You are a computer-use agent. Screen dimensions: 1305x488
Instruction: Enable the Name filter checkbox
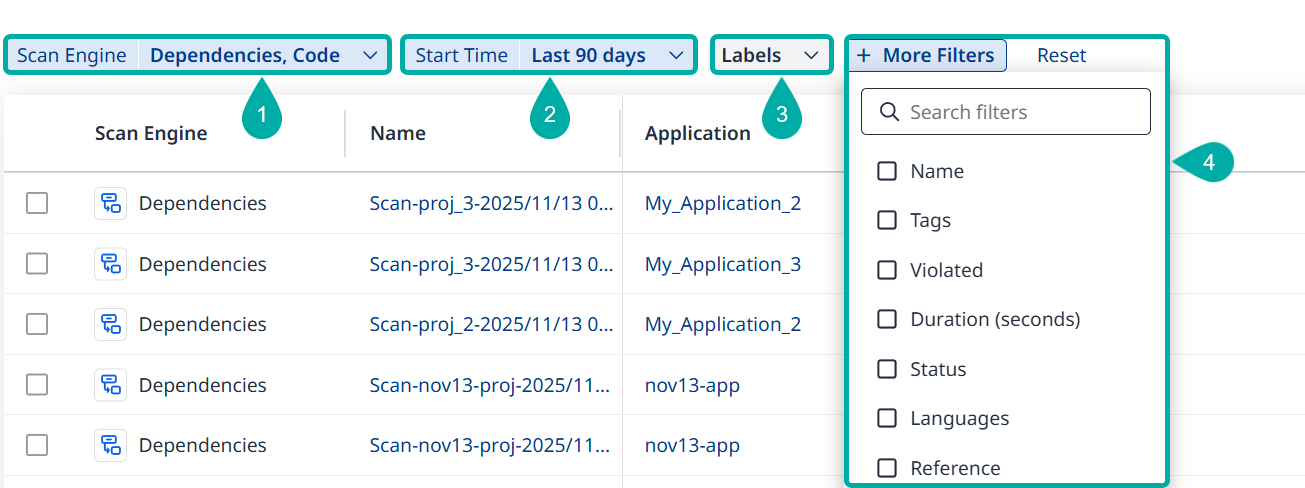887,171
